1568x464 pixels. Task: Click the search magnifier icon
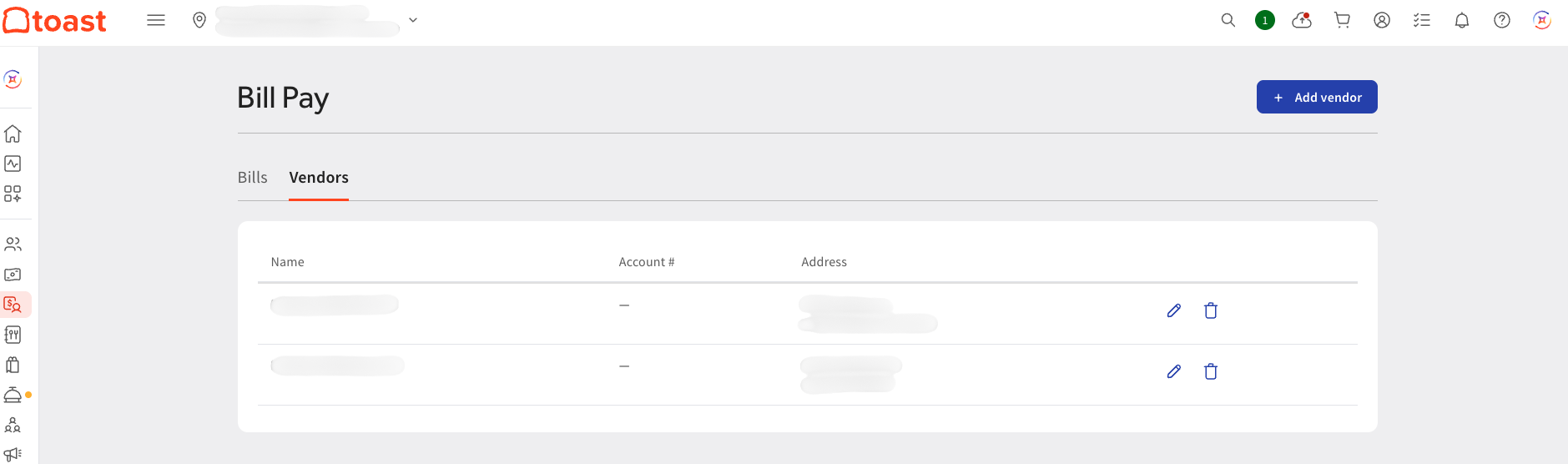tap(1228, 20)
